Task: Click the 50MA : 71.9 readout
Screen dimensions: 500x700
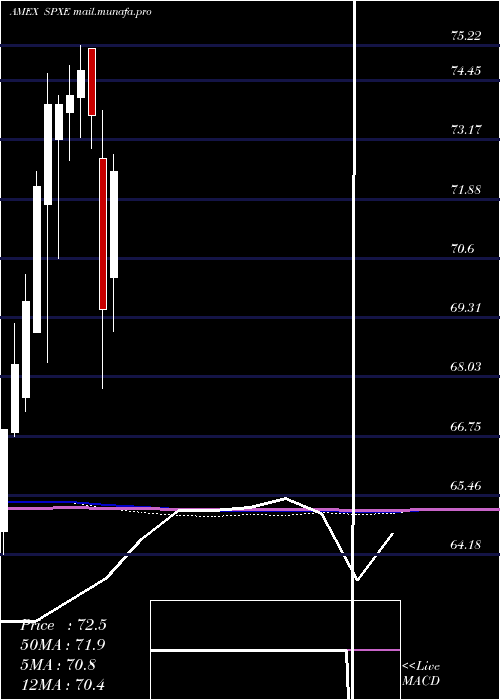Action: click(62, 645)
